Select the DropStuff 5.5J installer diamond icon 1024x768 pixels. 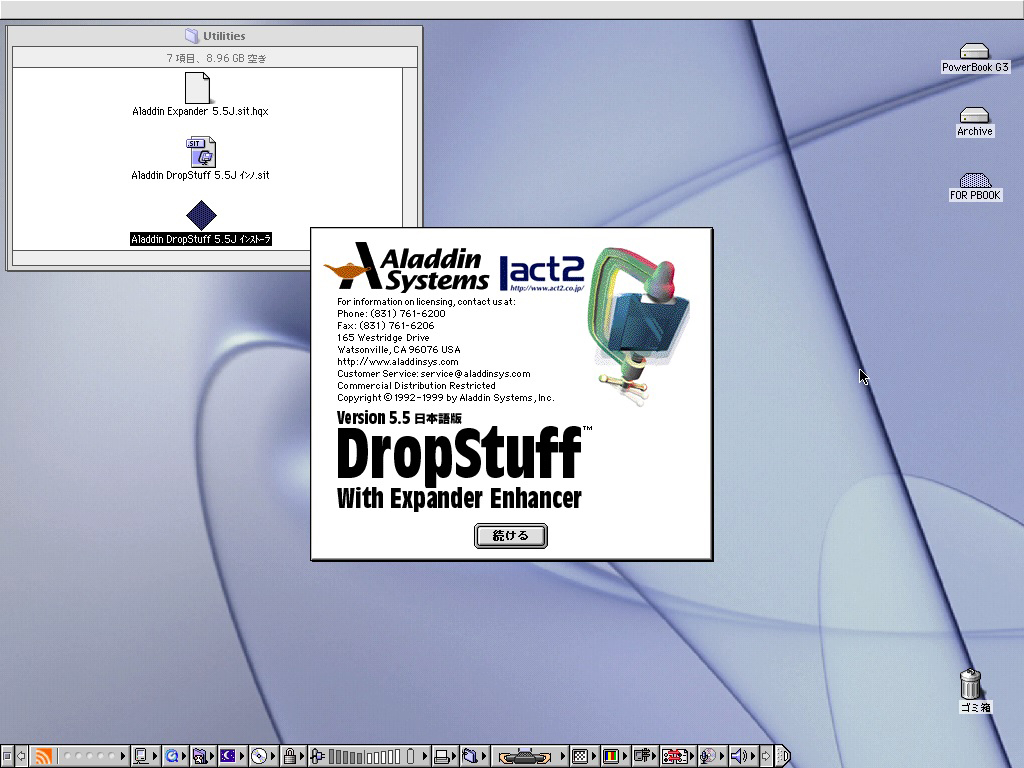(200, 215)
